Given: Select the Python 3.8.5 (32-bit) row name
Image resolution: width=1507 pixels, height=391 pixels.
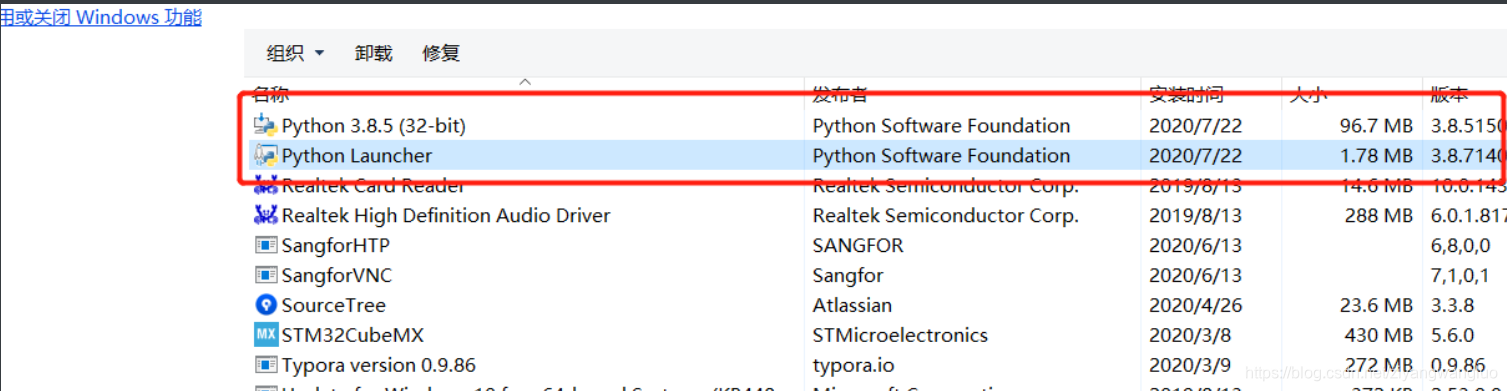Looking at the screenshot, I should 374,125.
